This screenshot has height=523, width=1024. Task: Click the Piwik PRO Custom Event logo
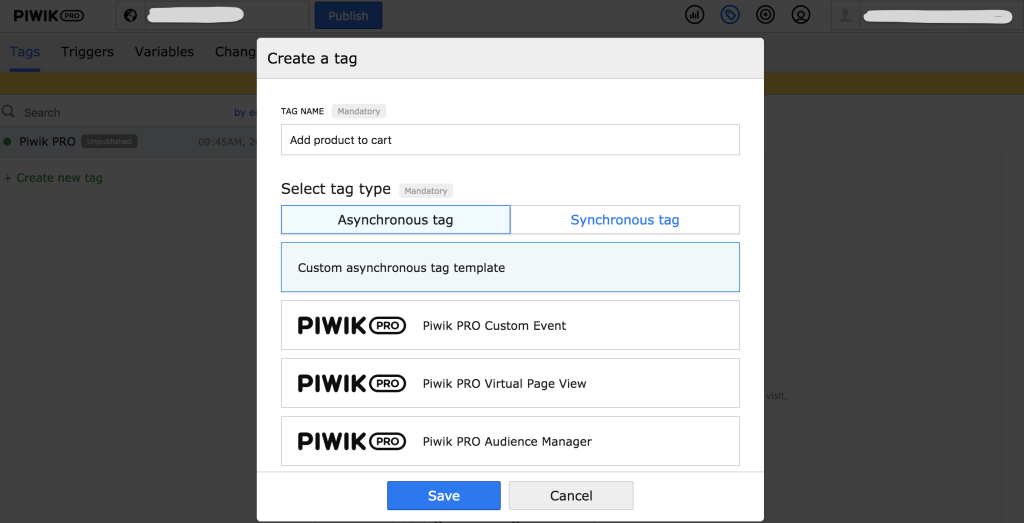(352, 325)
